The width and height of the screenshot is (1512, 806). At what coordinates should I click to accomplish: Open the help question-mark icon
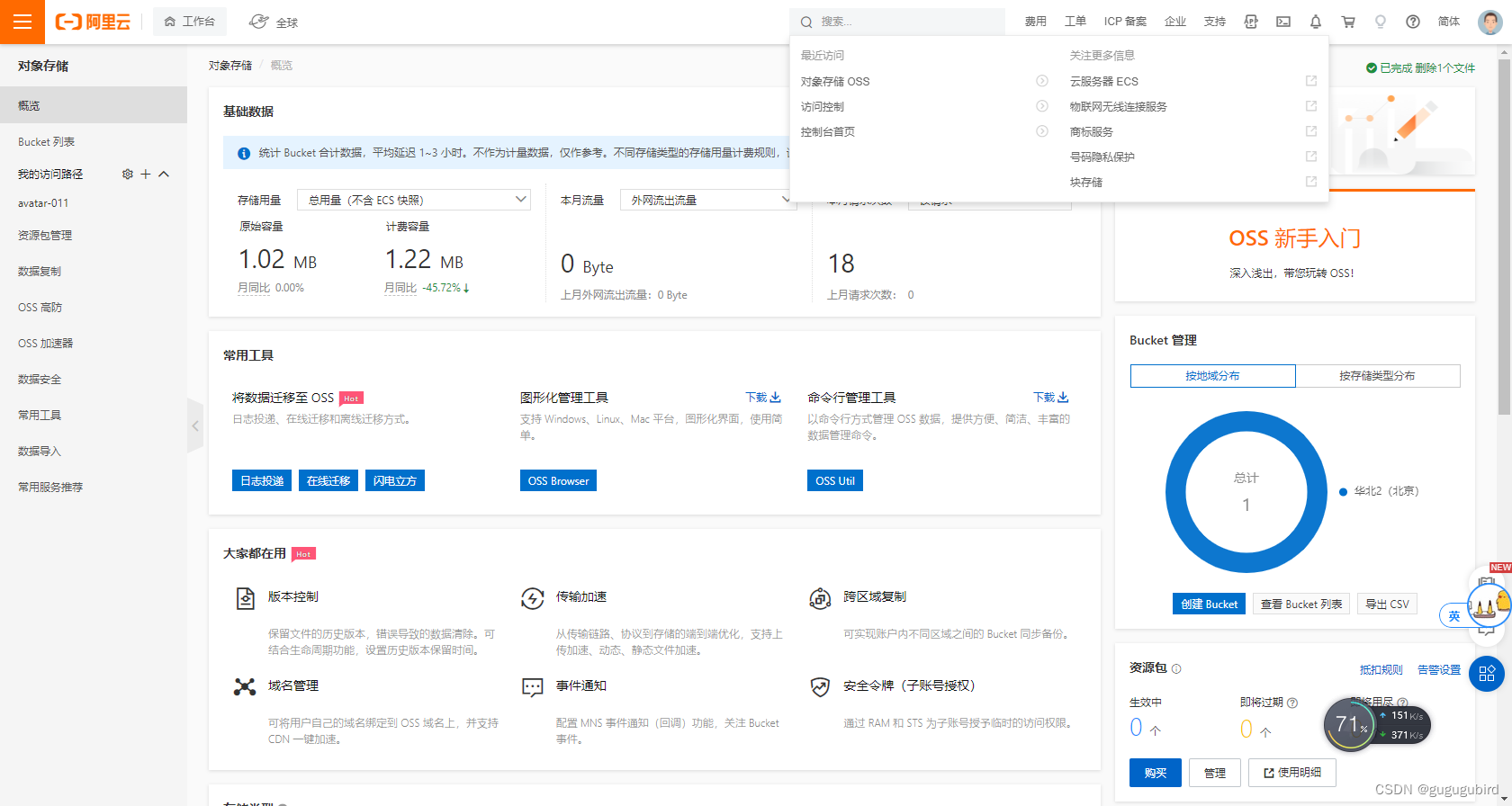(x=1413, y=22)
